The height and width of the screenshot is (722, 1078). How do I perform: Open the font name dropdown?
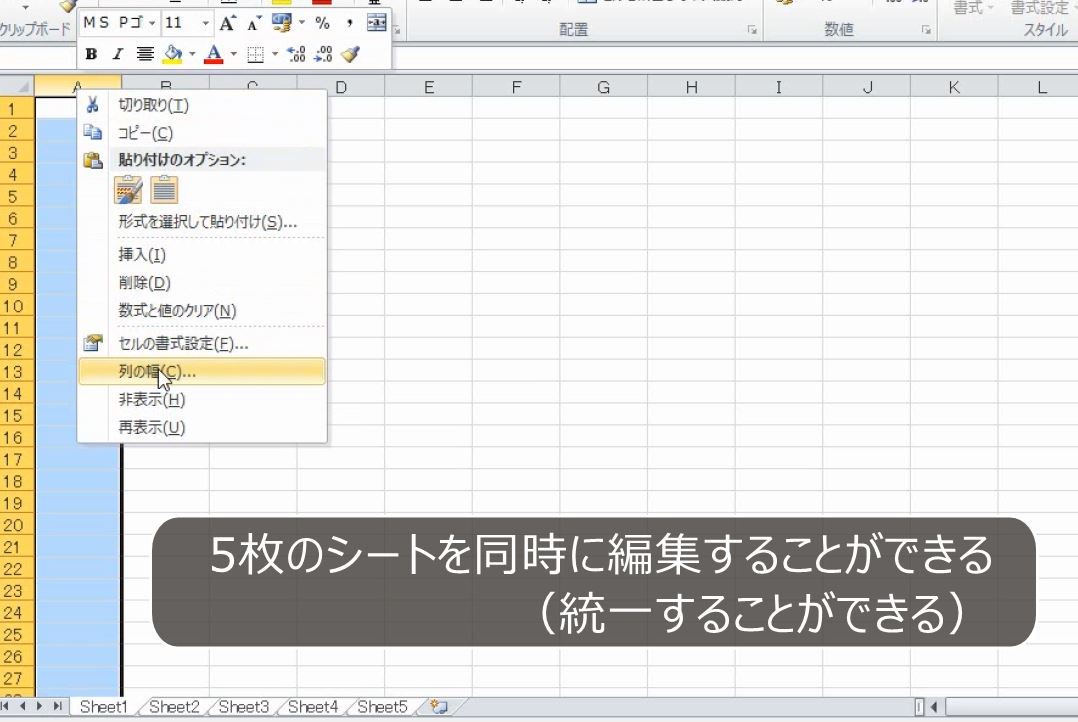click(x=152, y=21)
